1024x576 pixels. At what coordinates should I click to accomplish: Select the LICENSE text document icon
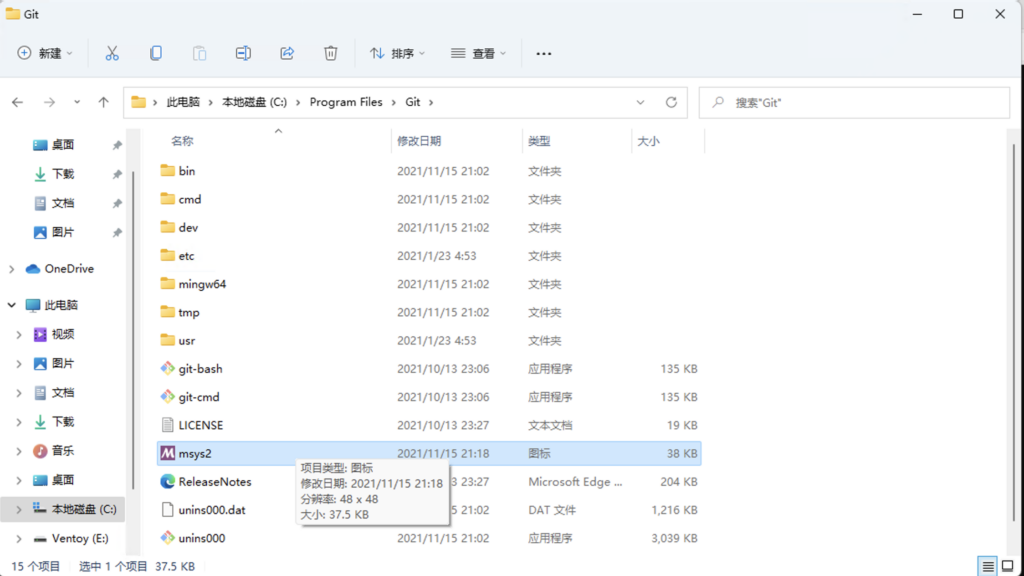167,425
